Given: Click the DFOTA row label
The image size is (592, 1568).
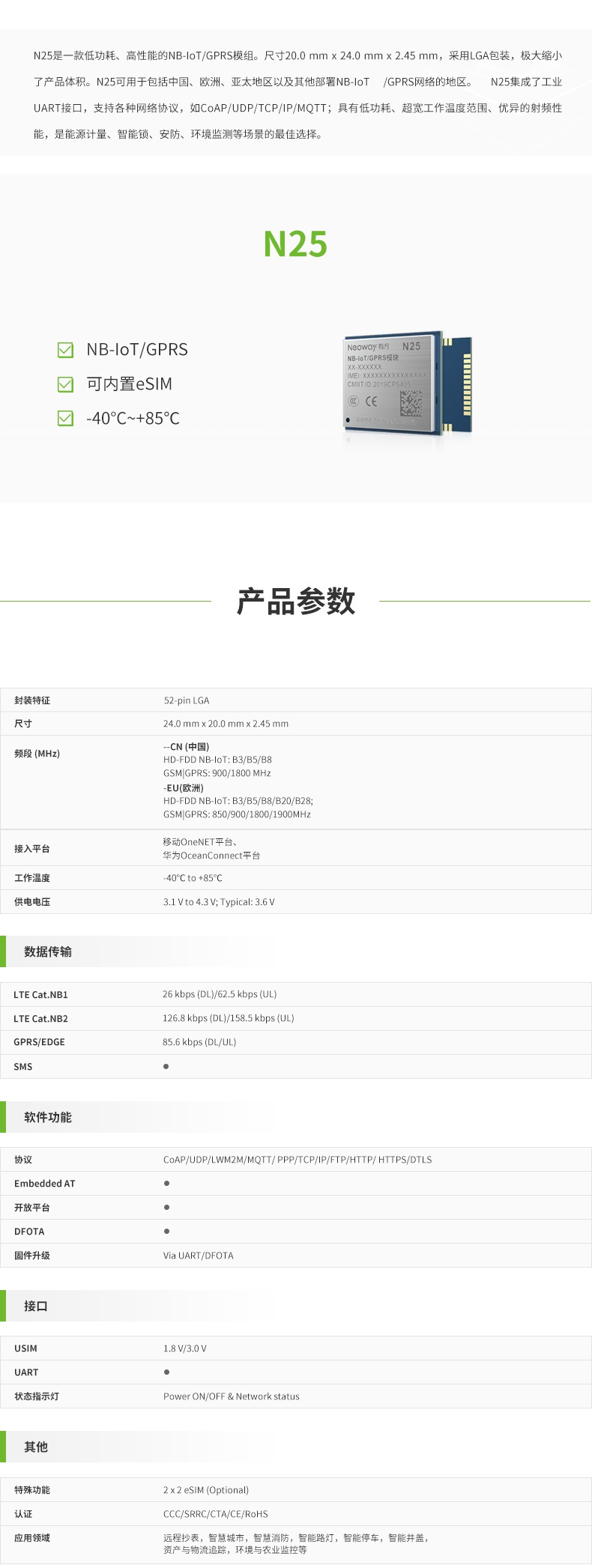Looking at the screenshot, I should [x=29, y=1232].
